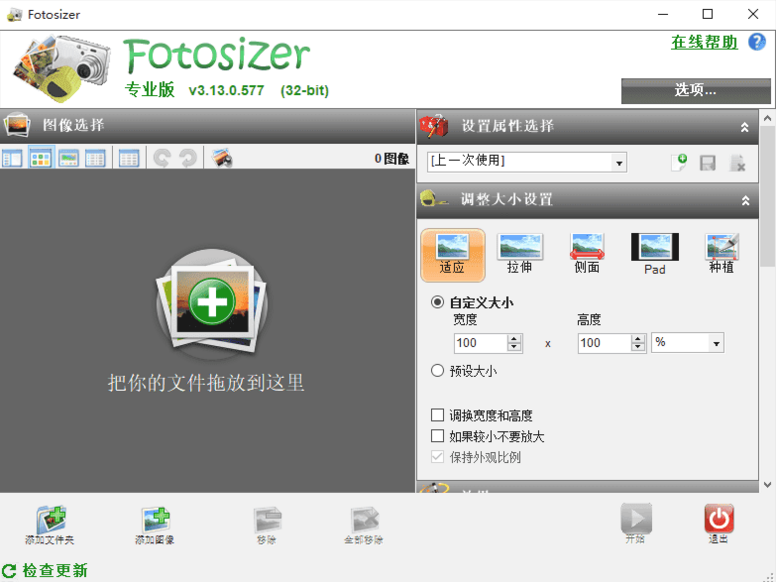This screenshot has height=582, width=776.
Task: Click the 移除 remove icon
Action: [267, 520]
